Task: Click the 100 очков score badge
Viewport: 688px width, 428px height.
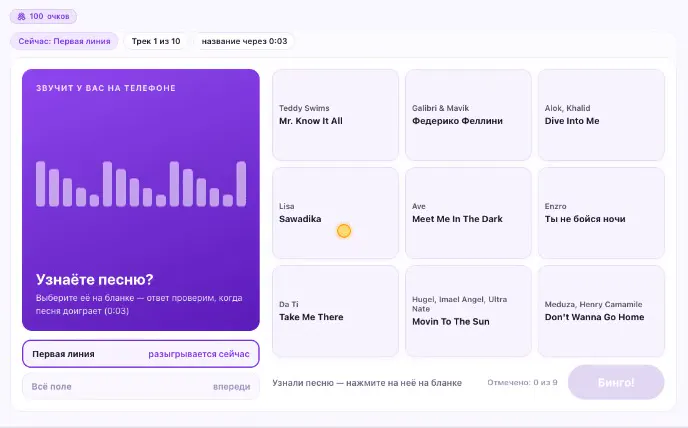Action: (43, 17)
